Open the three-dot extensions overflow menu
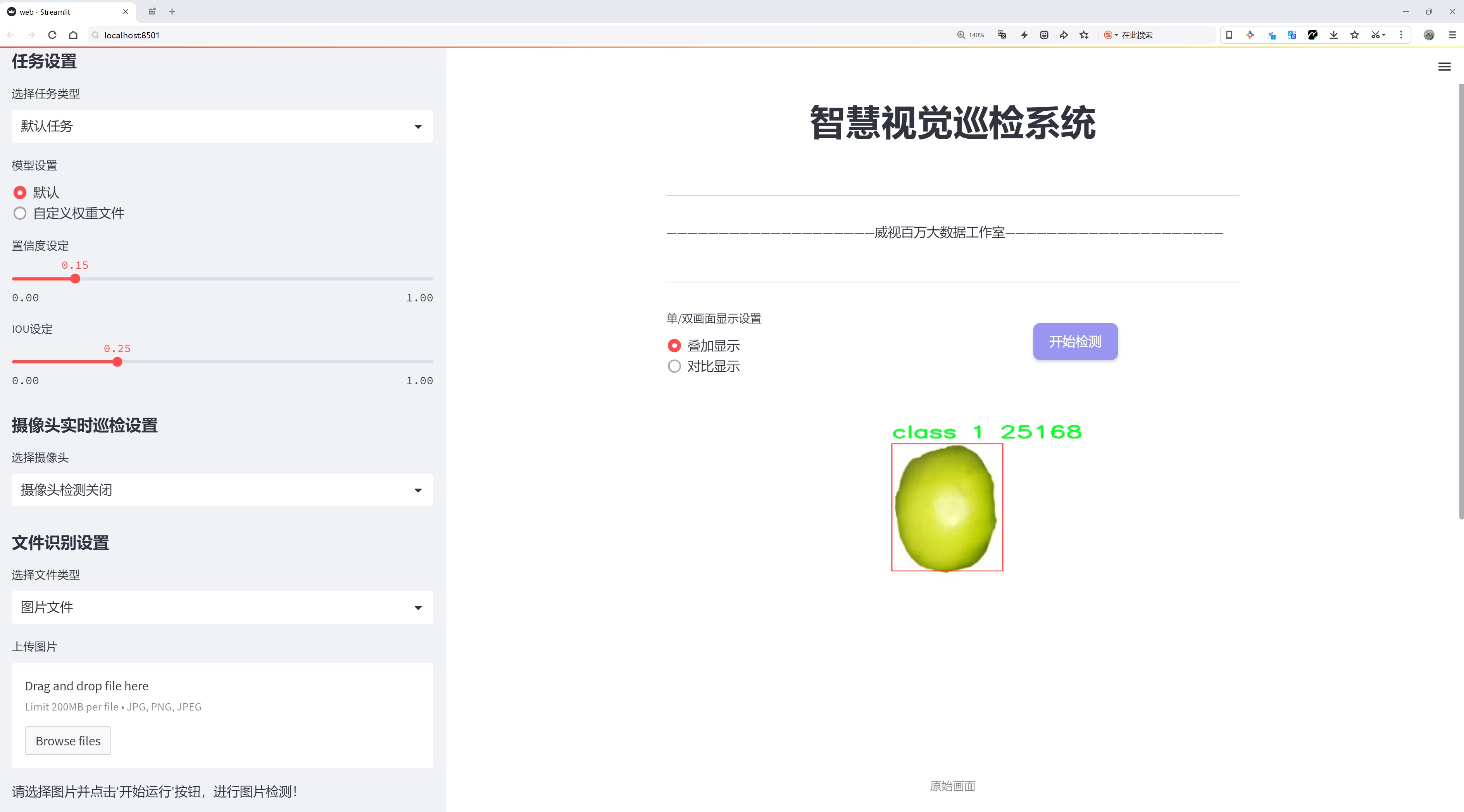This screenshot has height=812, width=1464. [1401, 34]
